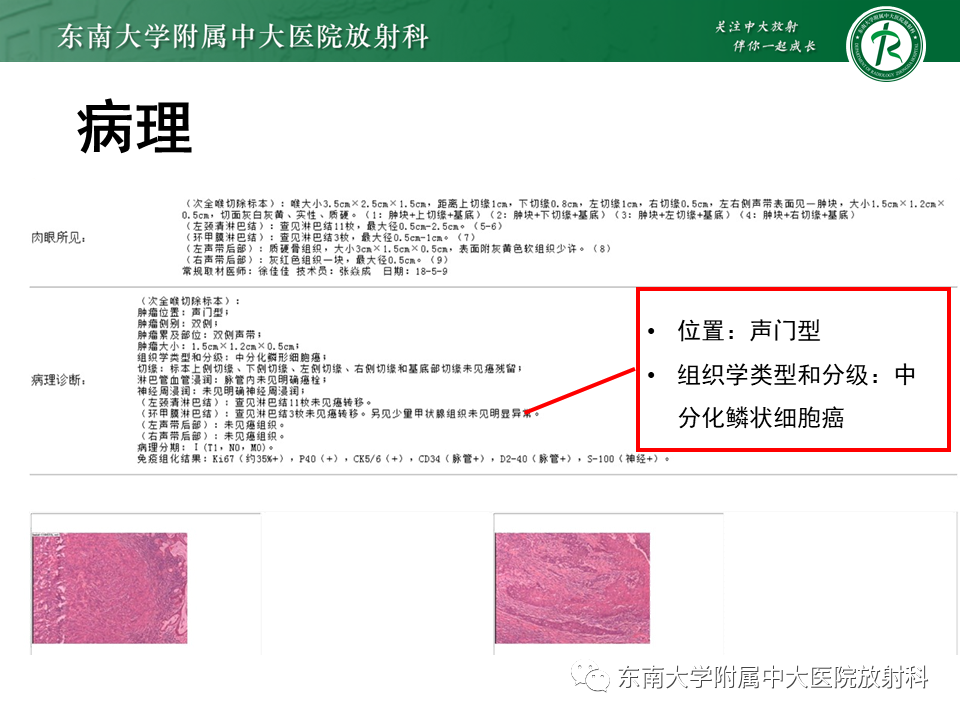
Task: Click the header title 东南大学附属中大医院放射科
Action: pos(243,37)
